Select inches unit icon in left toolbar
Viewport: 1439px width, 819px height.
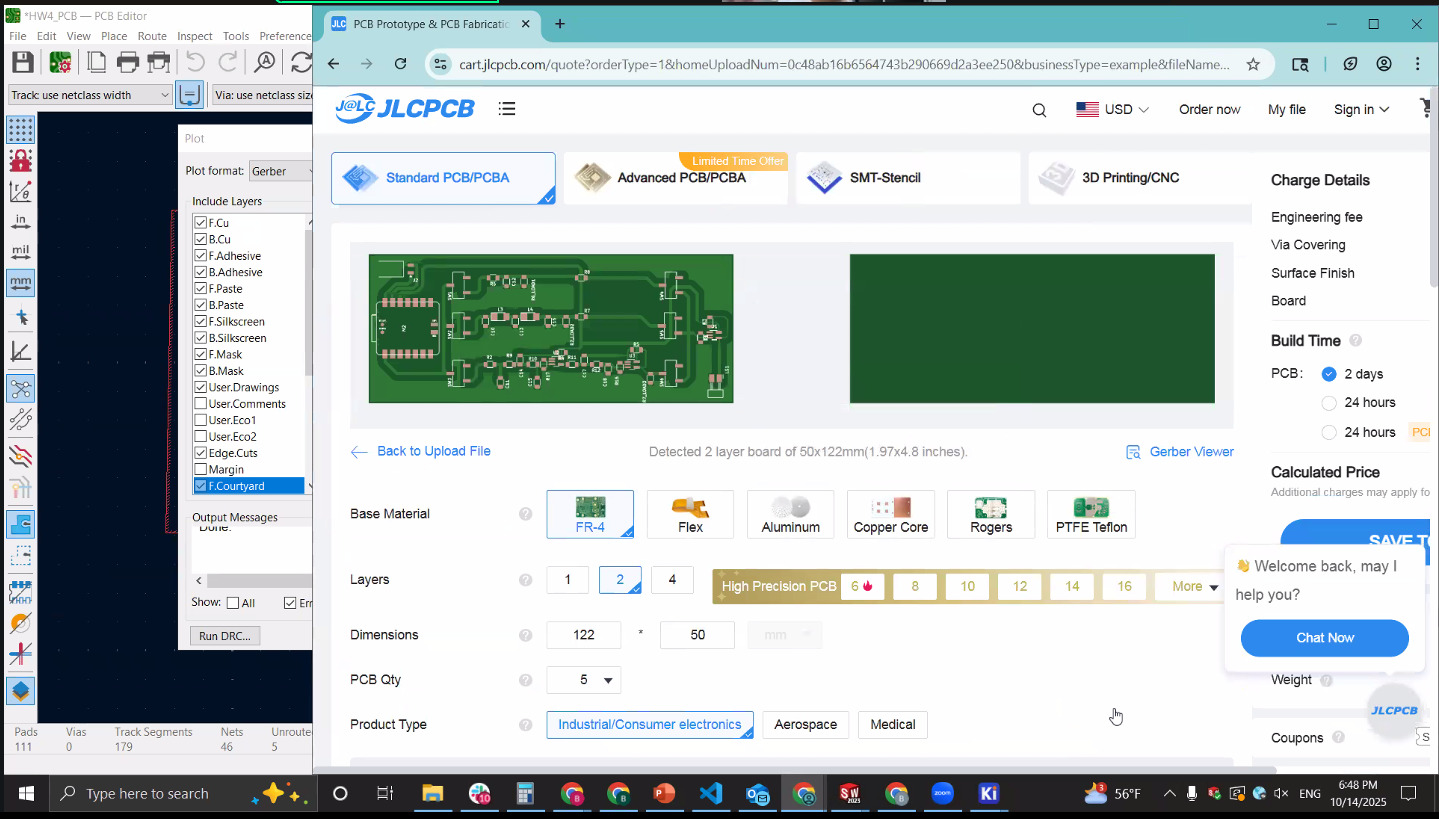click(x=20, y=221)
